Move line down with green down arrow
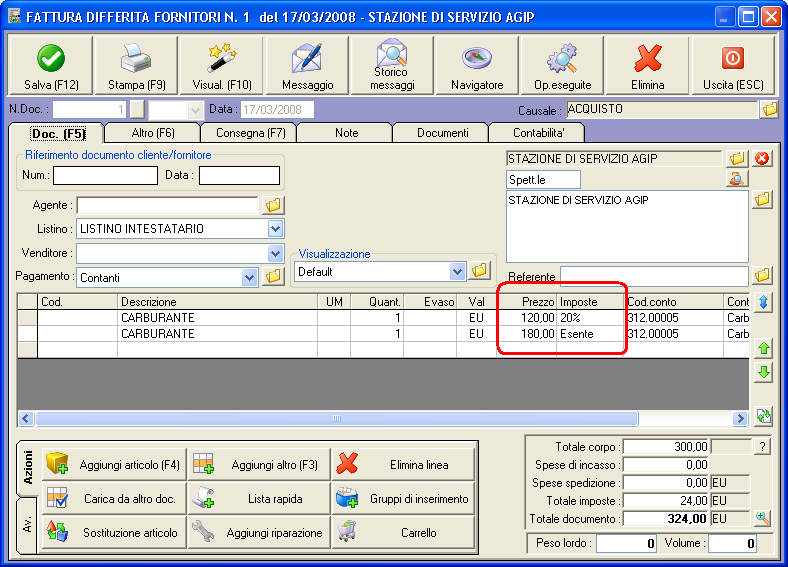Screen dimensions: 788x567 pyautogui.click(x=763, y=372)
